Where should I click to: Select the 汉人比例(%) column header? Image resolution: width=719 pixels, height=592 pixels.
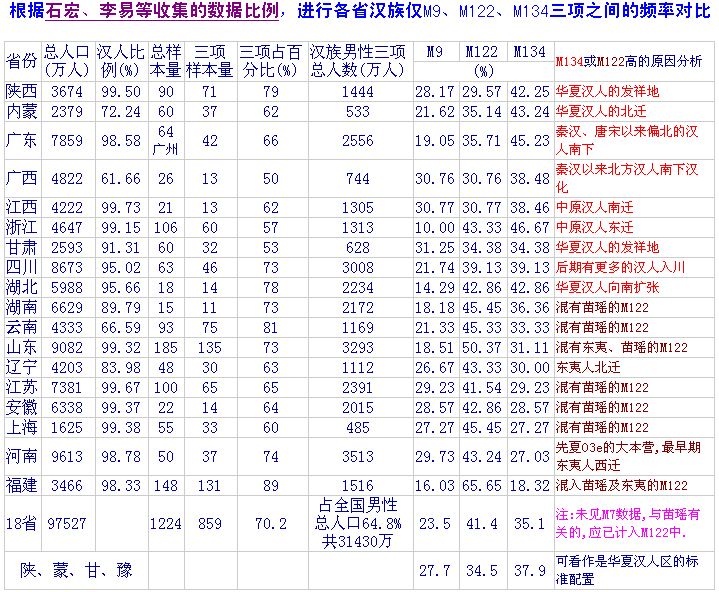click(x=121, y=61)
